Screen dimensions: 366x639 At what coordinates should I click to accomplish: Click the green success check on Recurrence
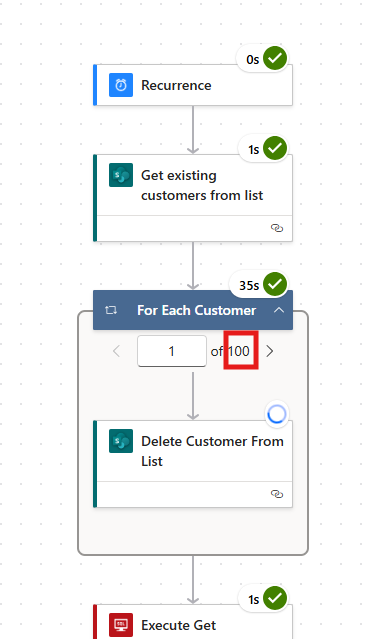coord(275,58)
